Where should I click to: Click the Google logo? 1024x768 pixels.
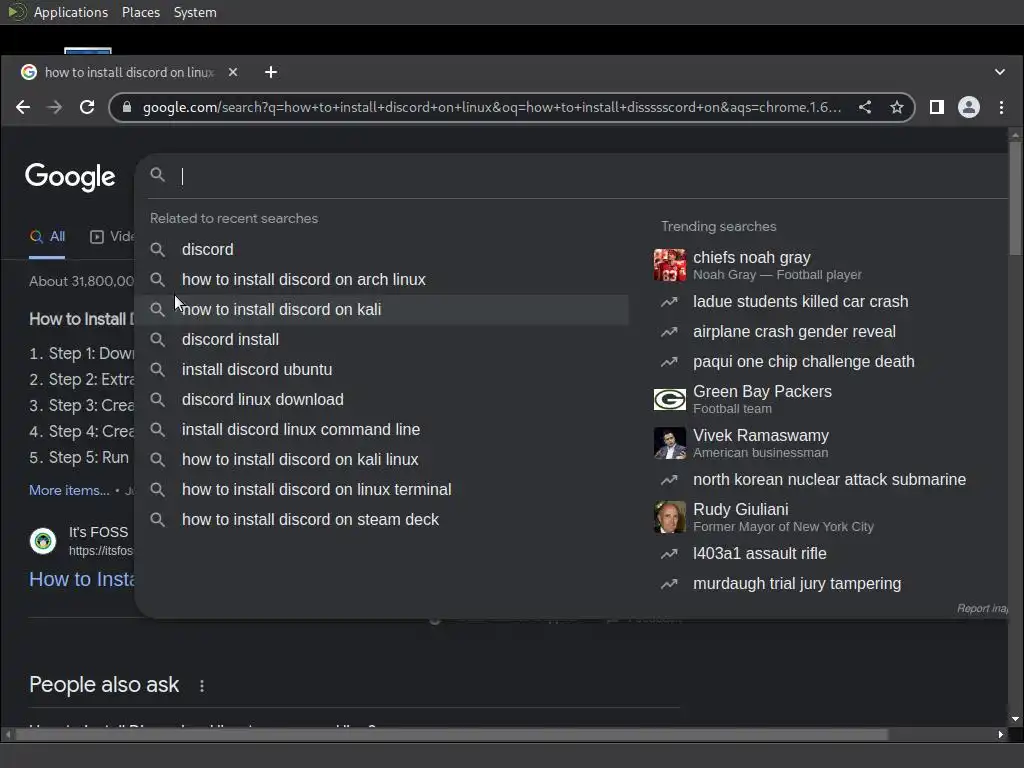70,177
